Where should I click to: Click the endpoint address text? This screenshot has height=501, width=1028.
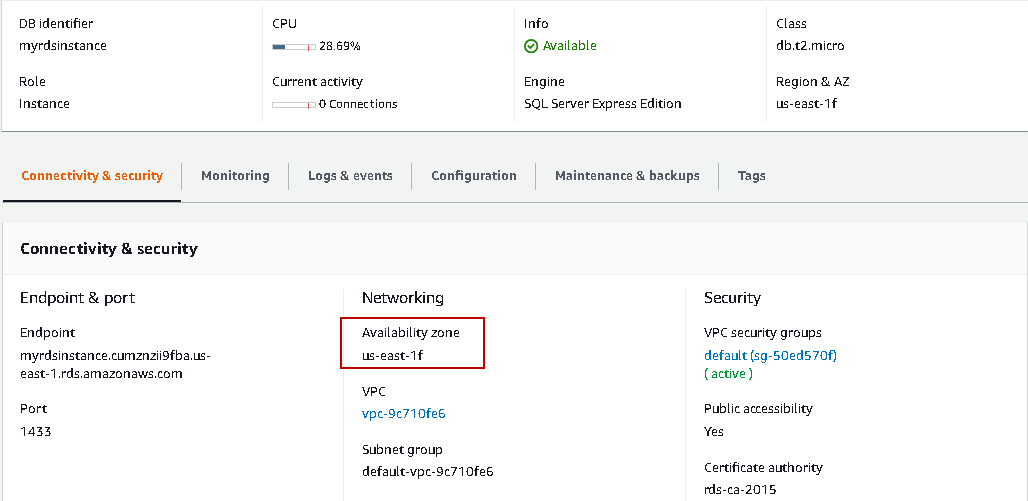click(115, 365)
